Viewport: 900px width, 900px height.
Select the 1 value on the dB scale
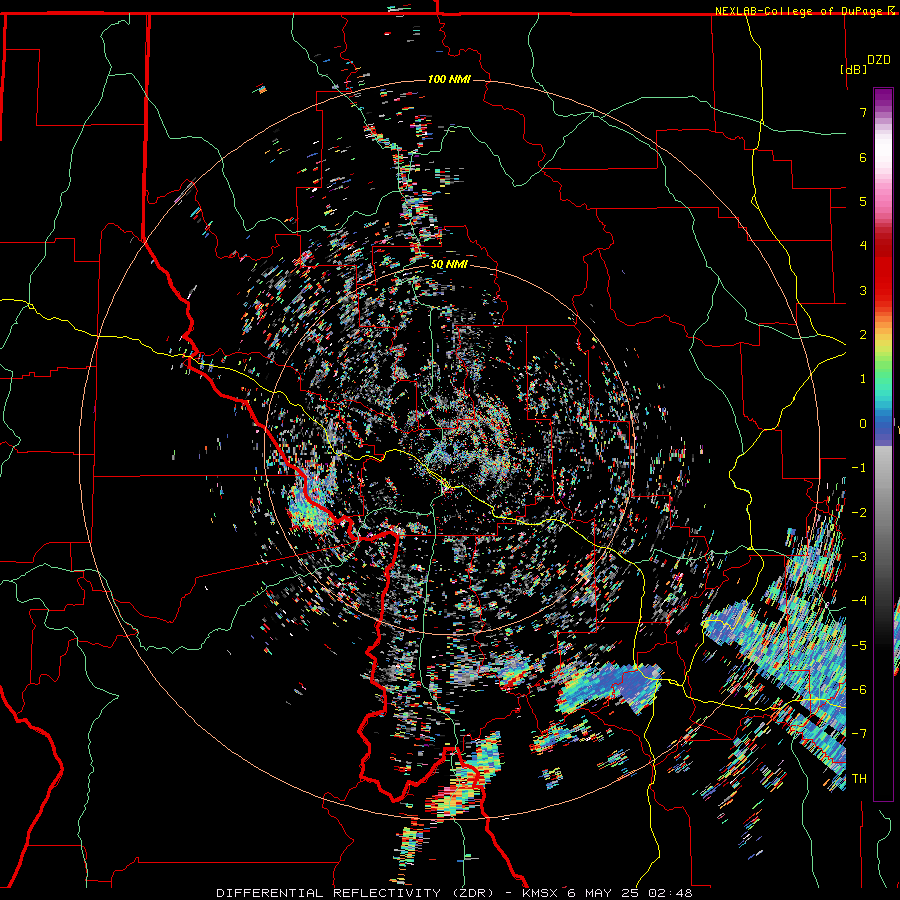click(x=863, y=379)
